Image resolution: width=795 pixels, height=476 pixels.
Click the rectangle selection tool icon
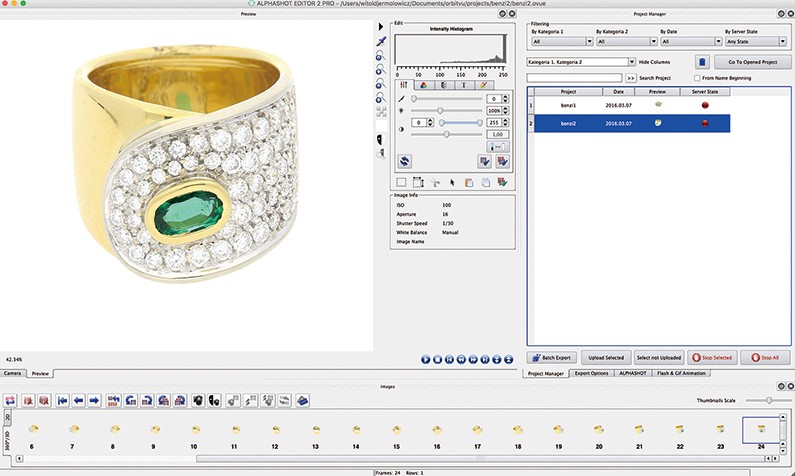[x=401, y=182]
